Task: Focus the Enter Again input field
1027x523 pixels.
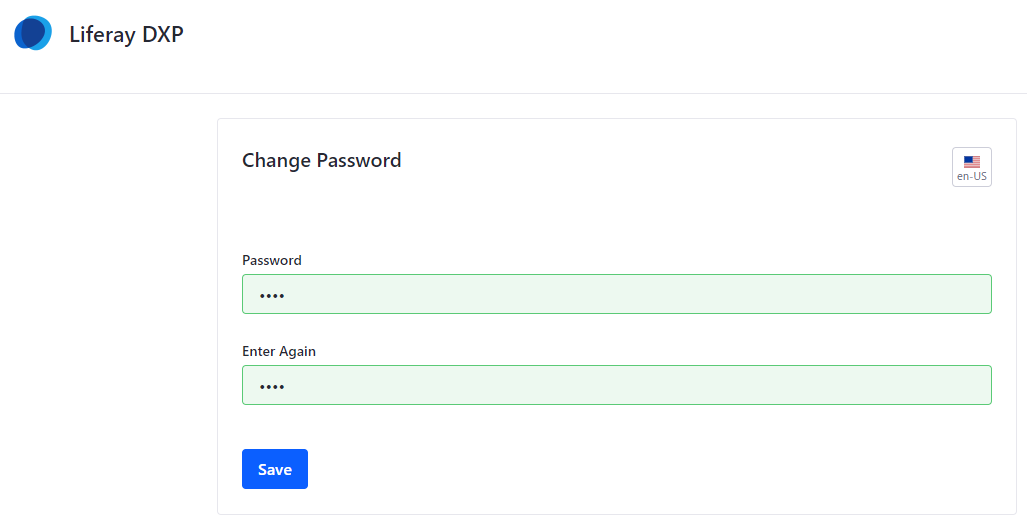Action: [x=616, y=385]
